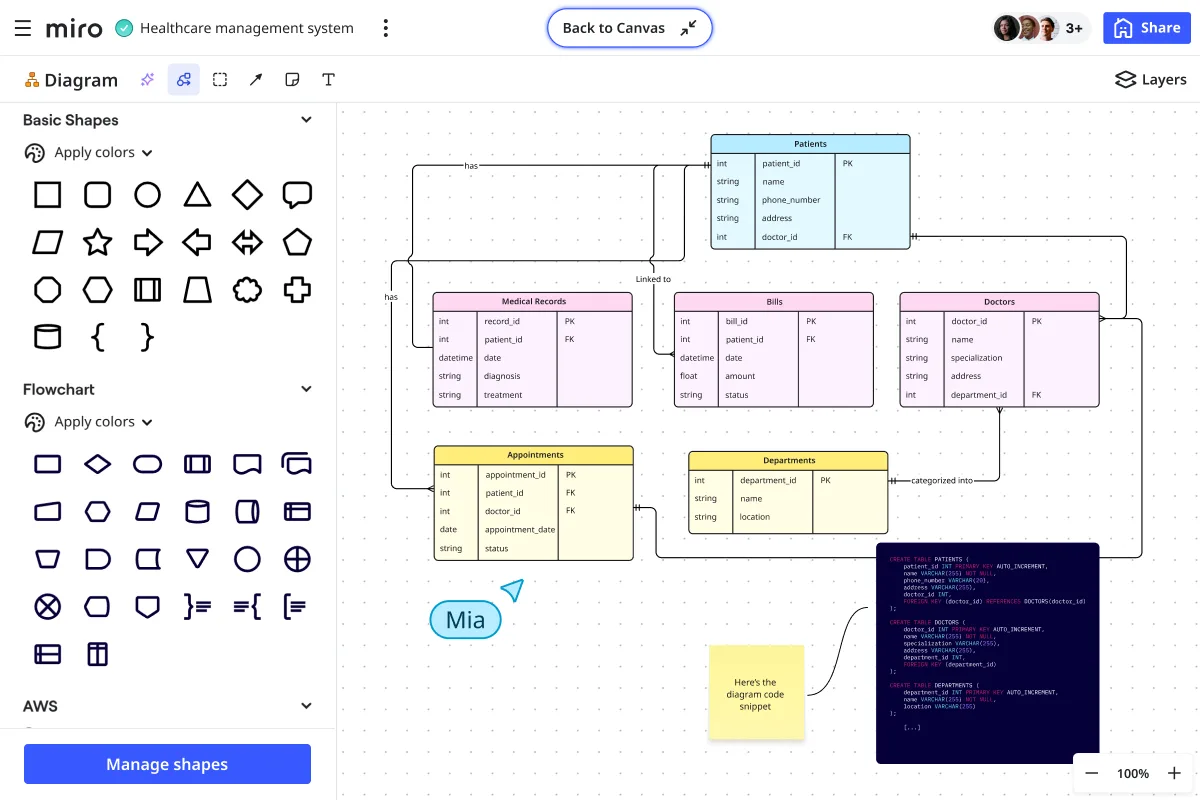This screenshot has height=800, width=1200.
Task: Click the Share button
Action: tap(1147, 28)
